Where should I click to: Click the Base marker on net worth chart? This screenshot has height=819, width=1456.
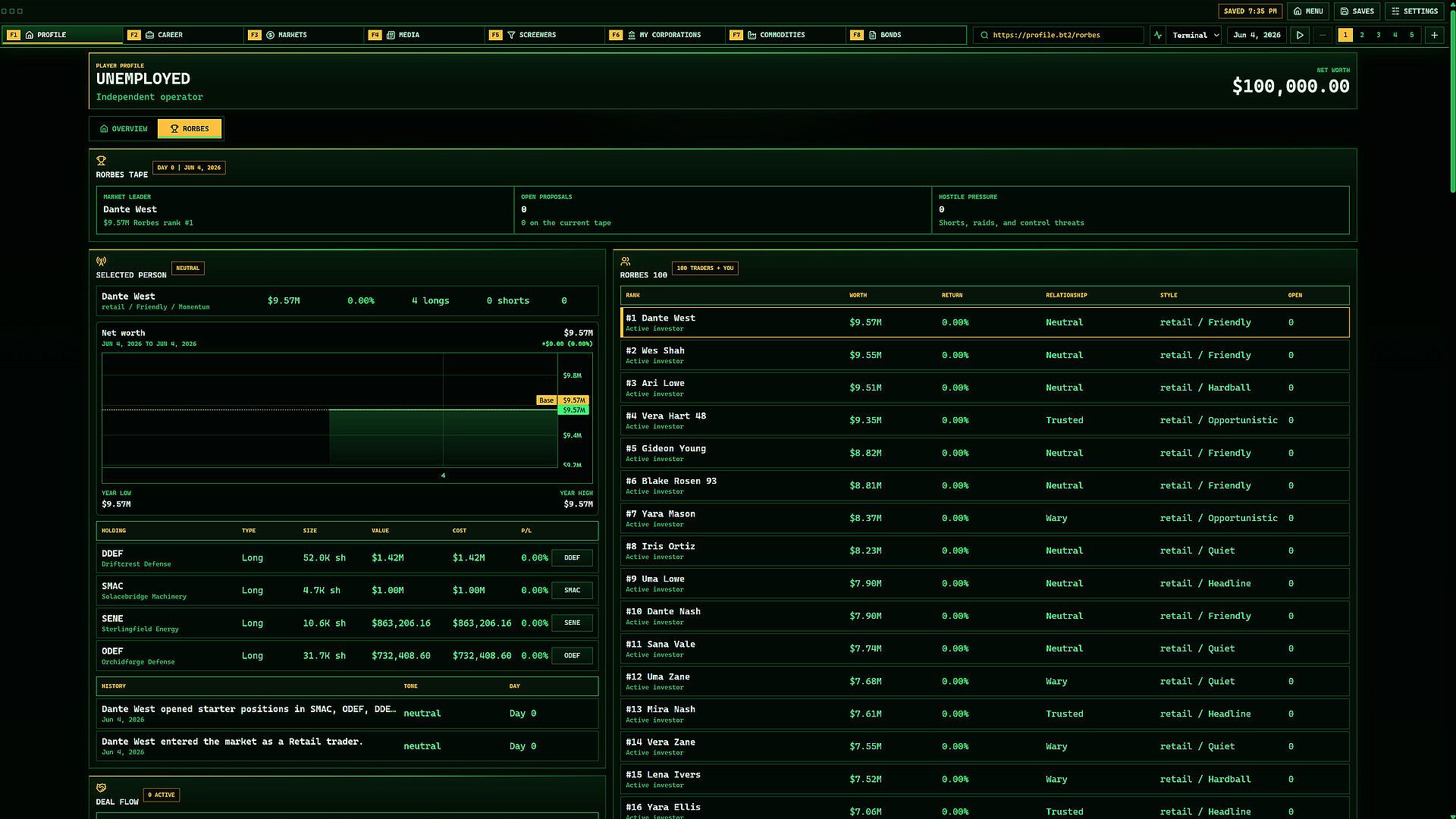coord(546,400)
